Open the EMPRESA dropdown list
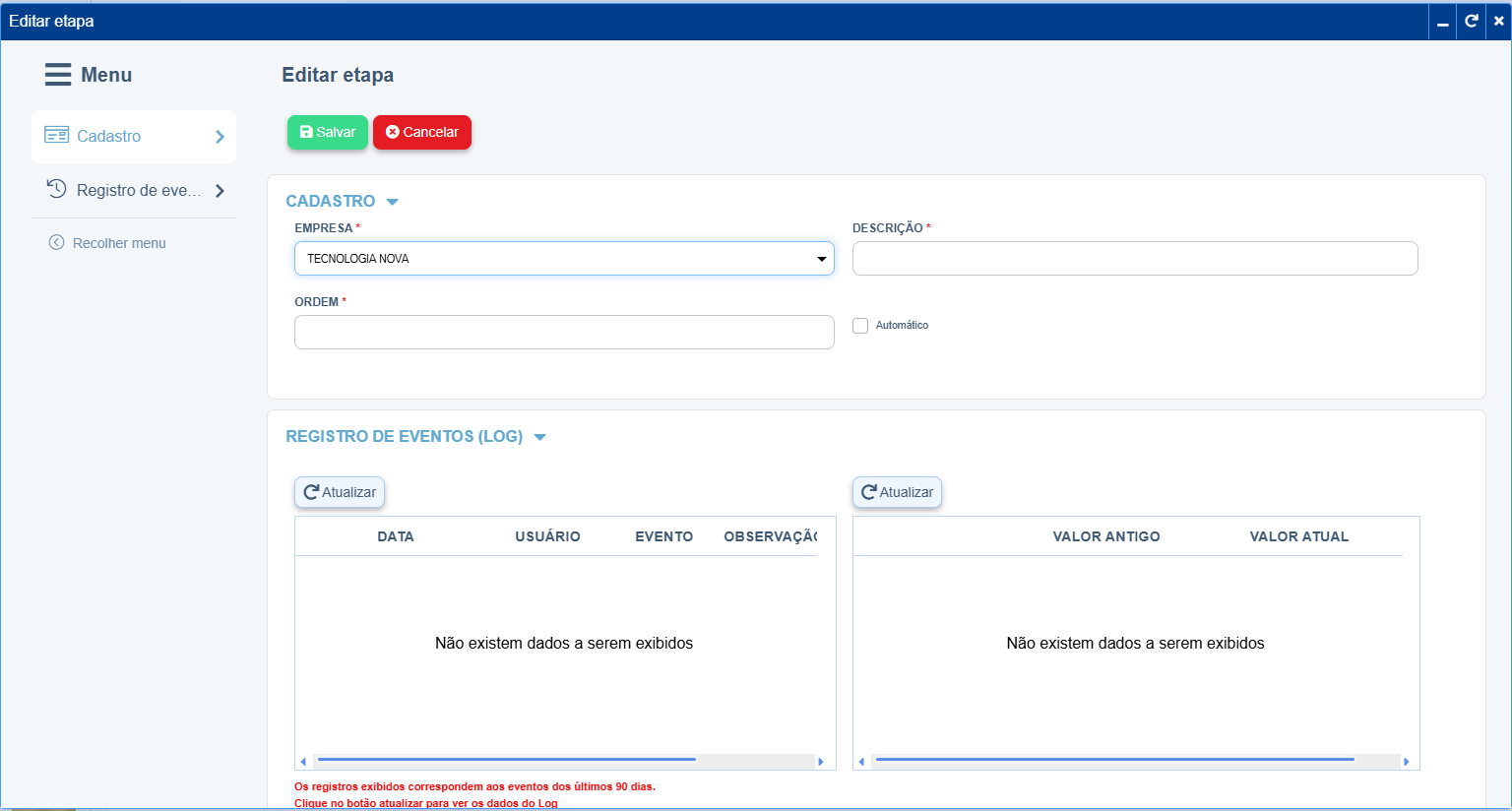 tap(820, 258)
